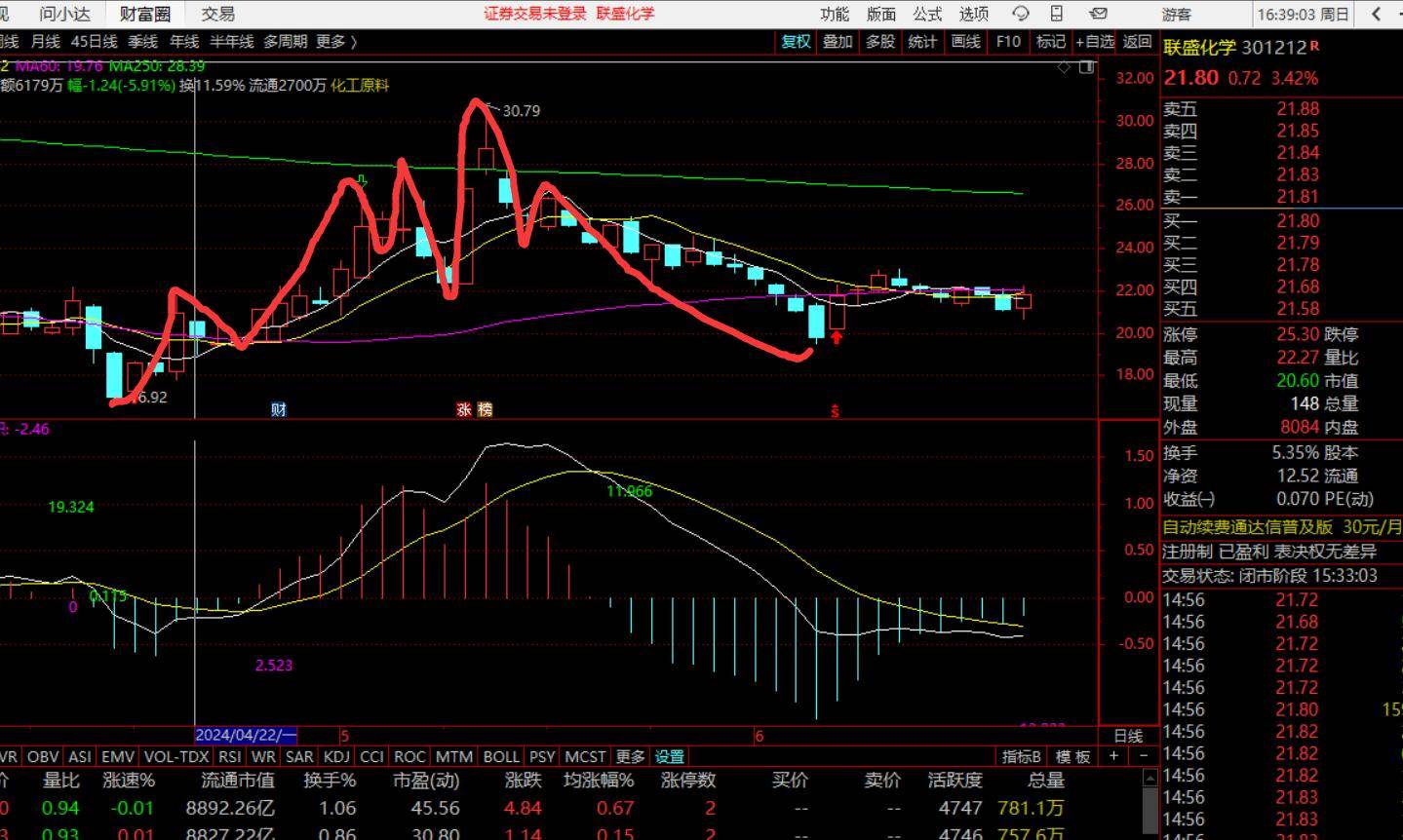Viewport: 1403px width, 840px height.
Task: Click the 标记 mark button
Action: click(x=1050, y=41)
